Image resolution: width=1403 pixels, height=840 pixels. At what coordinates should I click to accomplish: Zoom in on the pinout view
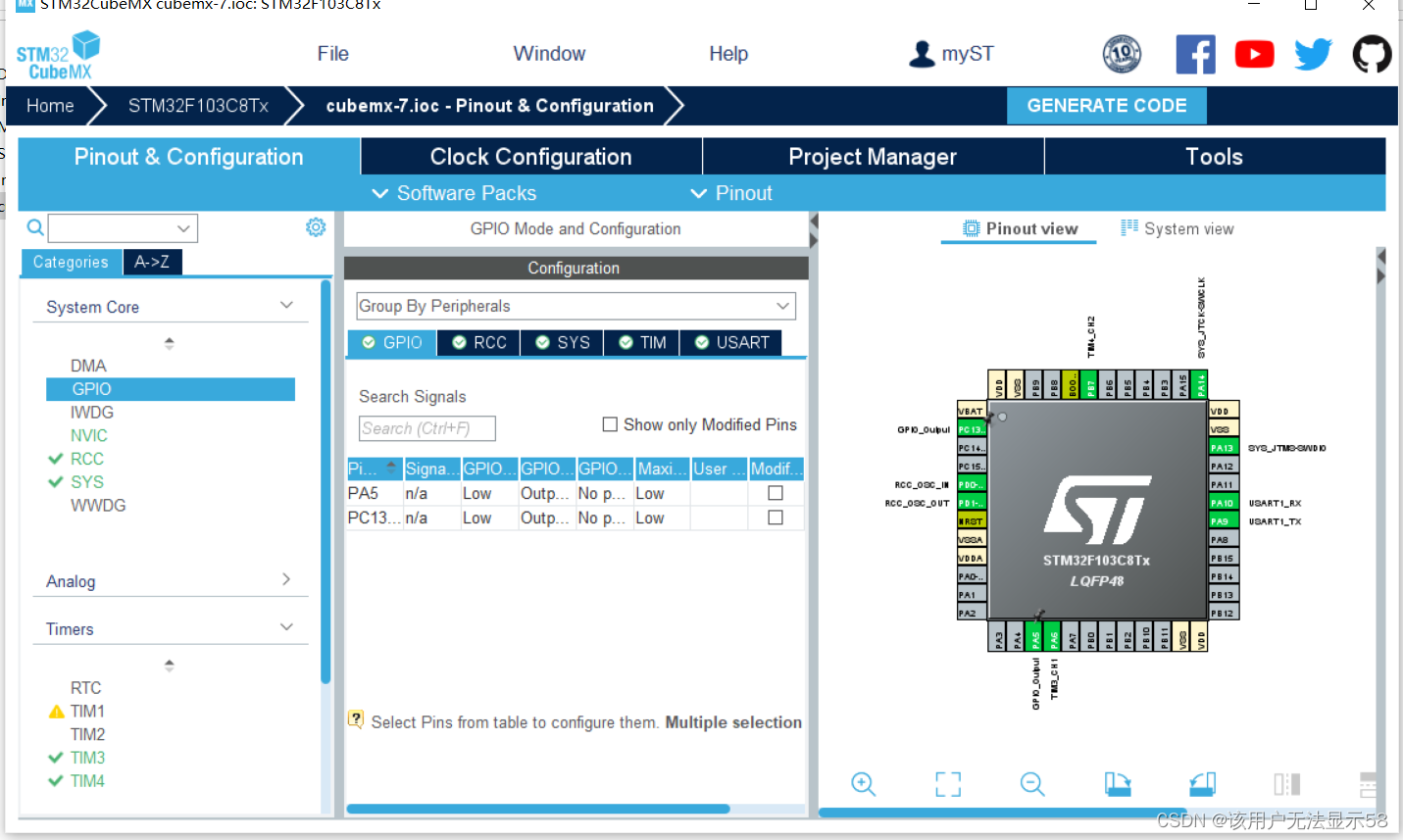click(x=863, y=784)
